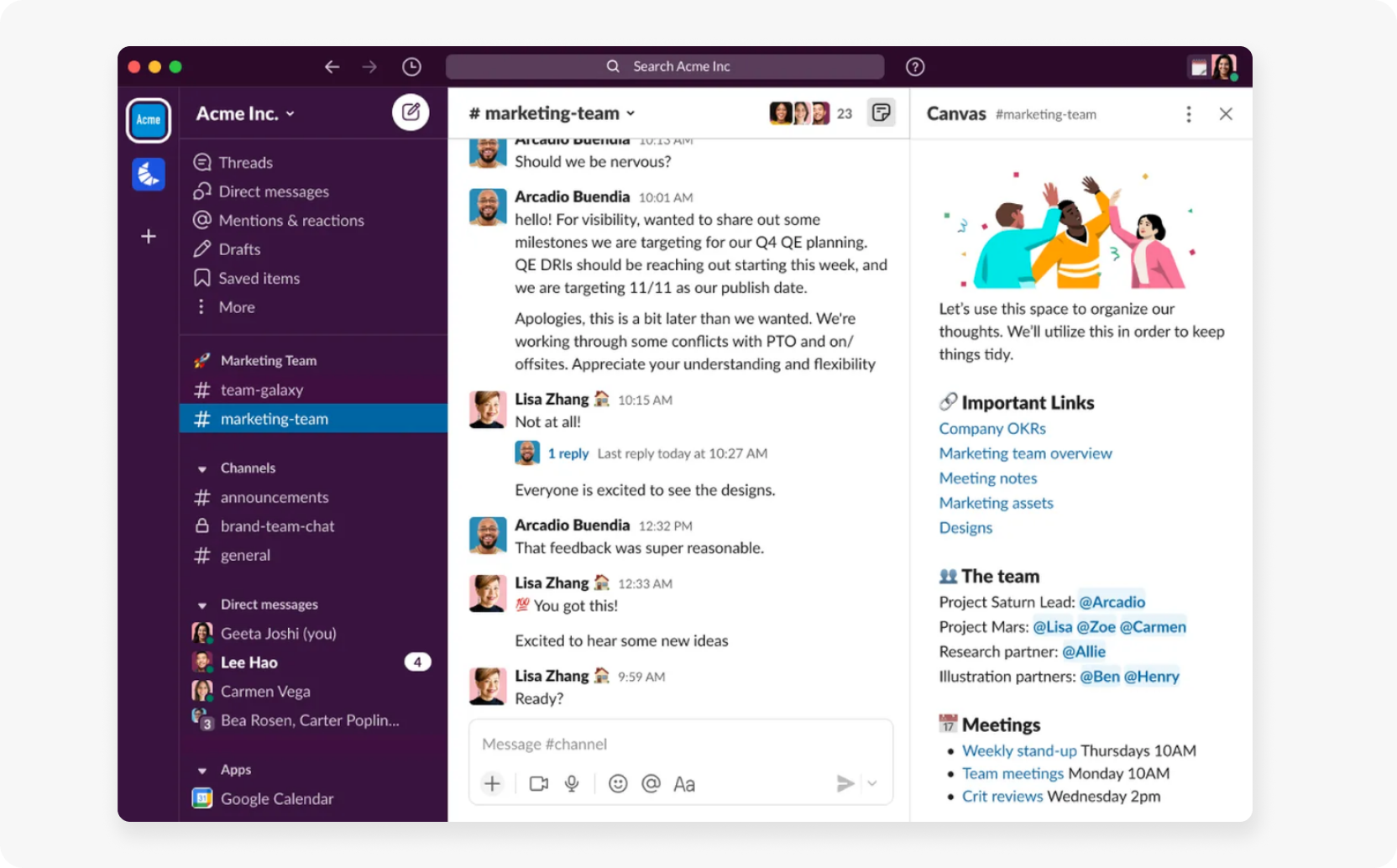Open the emoji picker in the message box
Viewport: 1397px width, 868px height.
618,783
